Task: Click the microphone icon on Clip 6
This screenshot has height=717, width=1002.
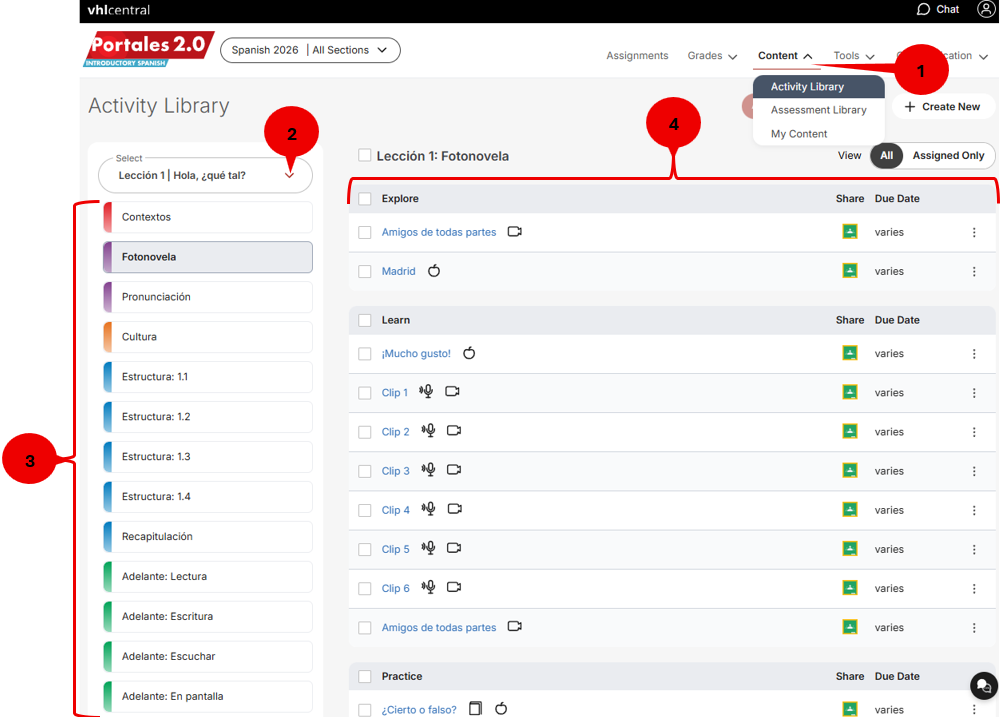Action: click(x=429, y=587)
